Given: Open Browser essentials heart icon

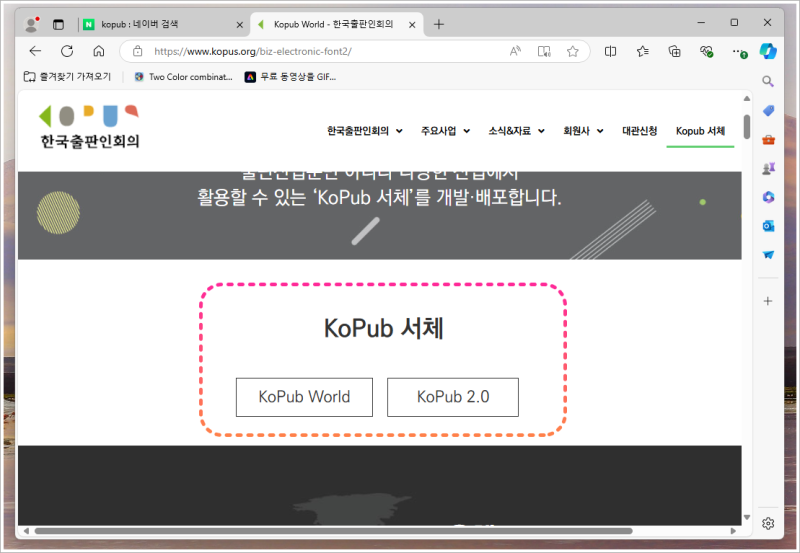Looking at the screenshot, I should [x=707, y=51].
